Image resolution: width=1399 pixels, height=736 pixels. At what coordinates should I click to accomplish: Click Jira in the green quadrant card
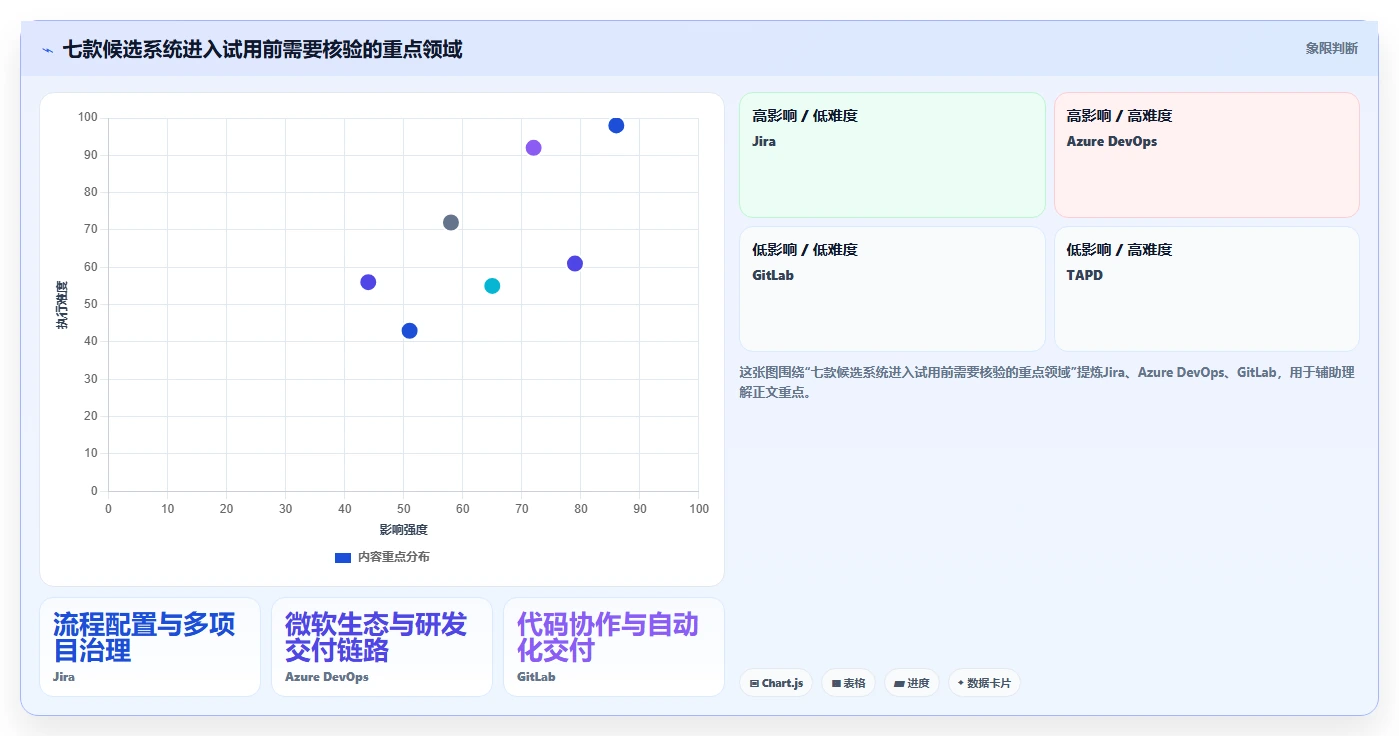click(x=764, y=141)
